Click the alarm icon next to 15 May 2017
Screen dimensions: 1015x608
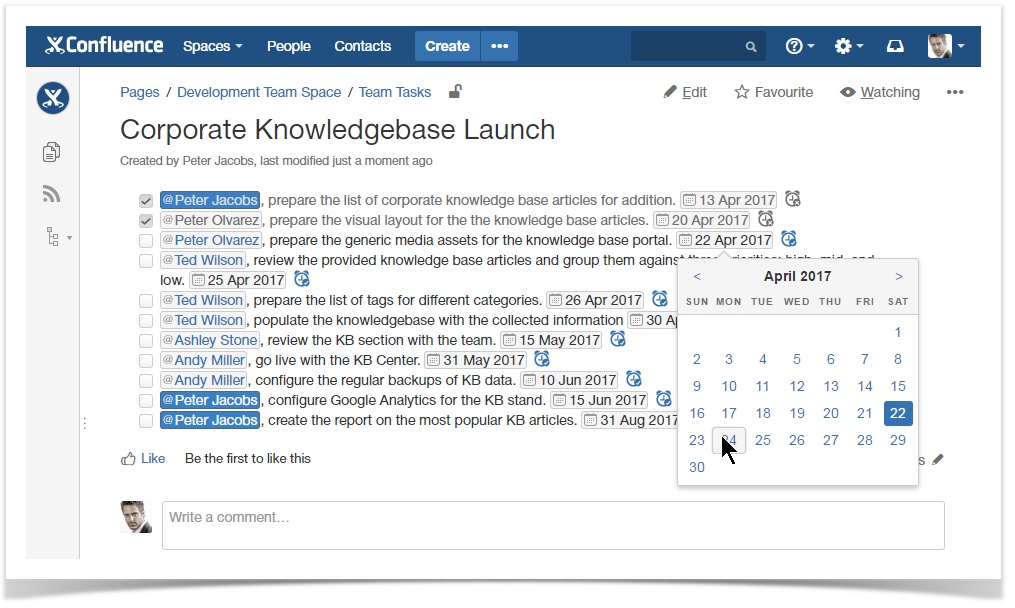(x=618, y=339)
